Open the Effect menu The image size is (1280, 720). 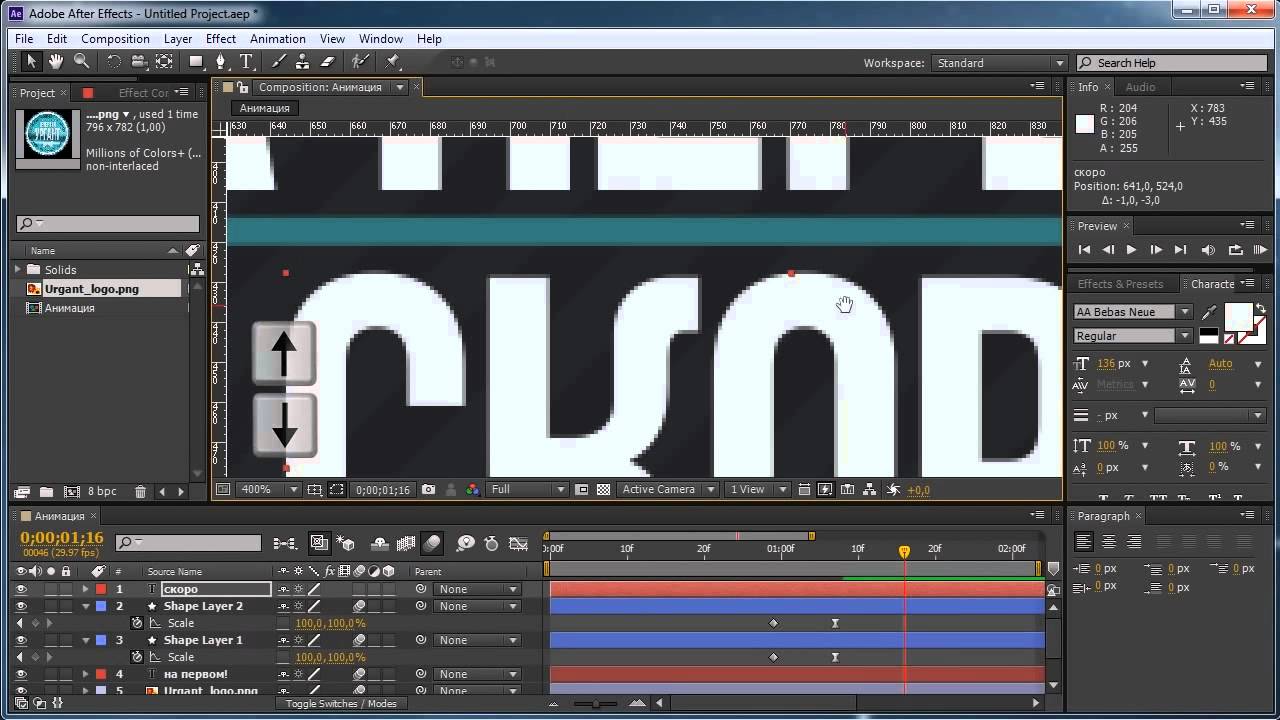(221, 39)
